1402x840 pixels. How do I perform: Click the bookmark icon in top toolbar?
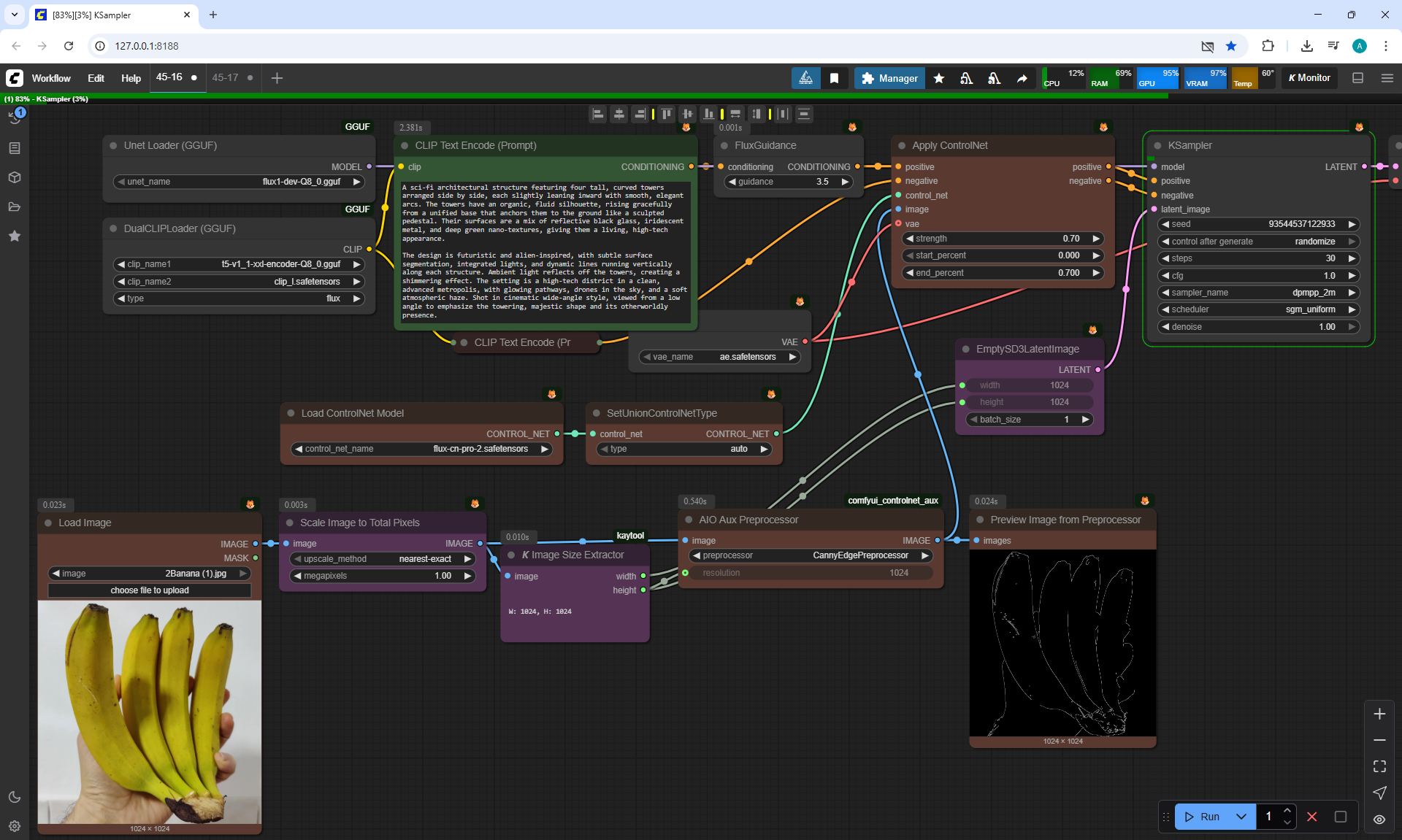(834, 78)
